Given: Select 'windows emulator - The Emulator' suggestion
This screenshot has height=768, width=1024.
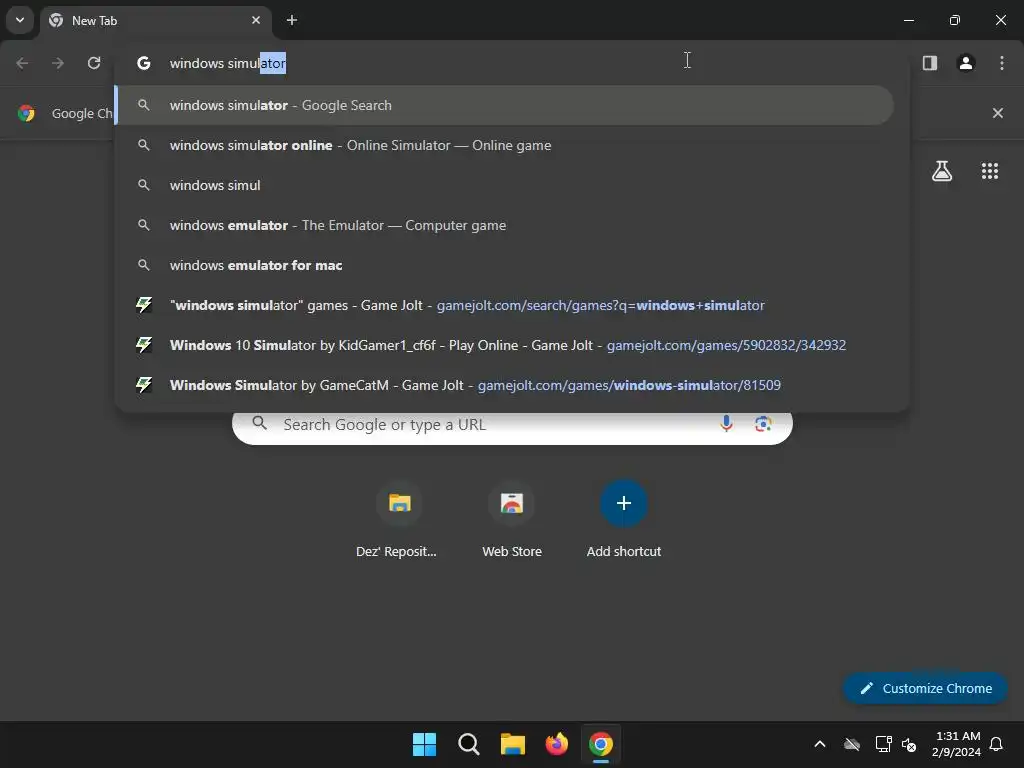Looking at the screenshot, I should click(x=504, y=225).
